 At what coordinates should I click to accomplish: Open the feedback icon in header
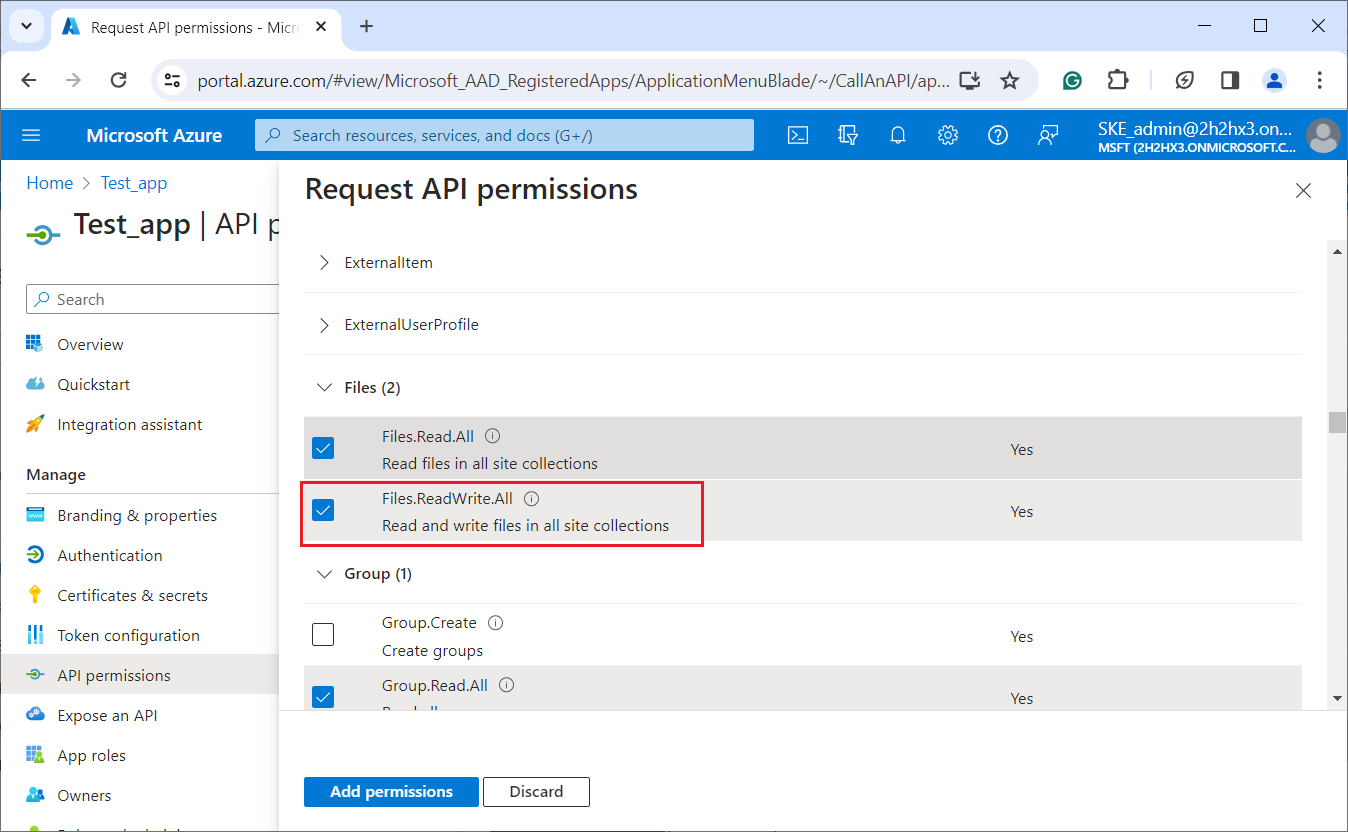point(1048,135)
